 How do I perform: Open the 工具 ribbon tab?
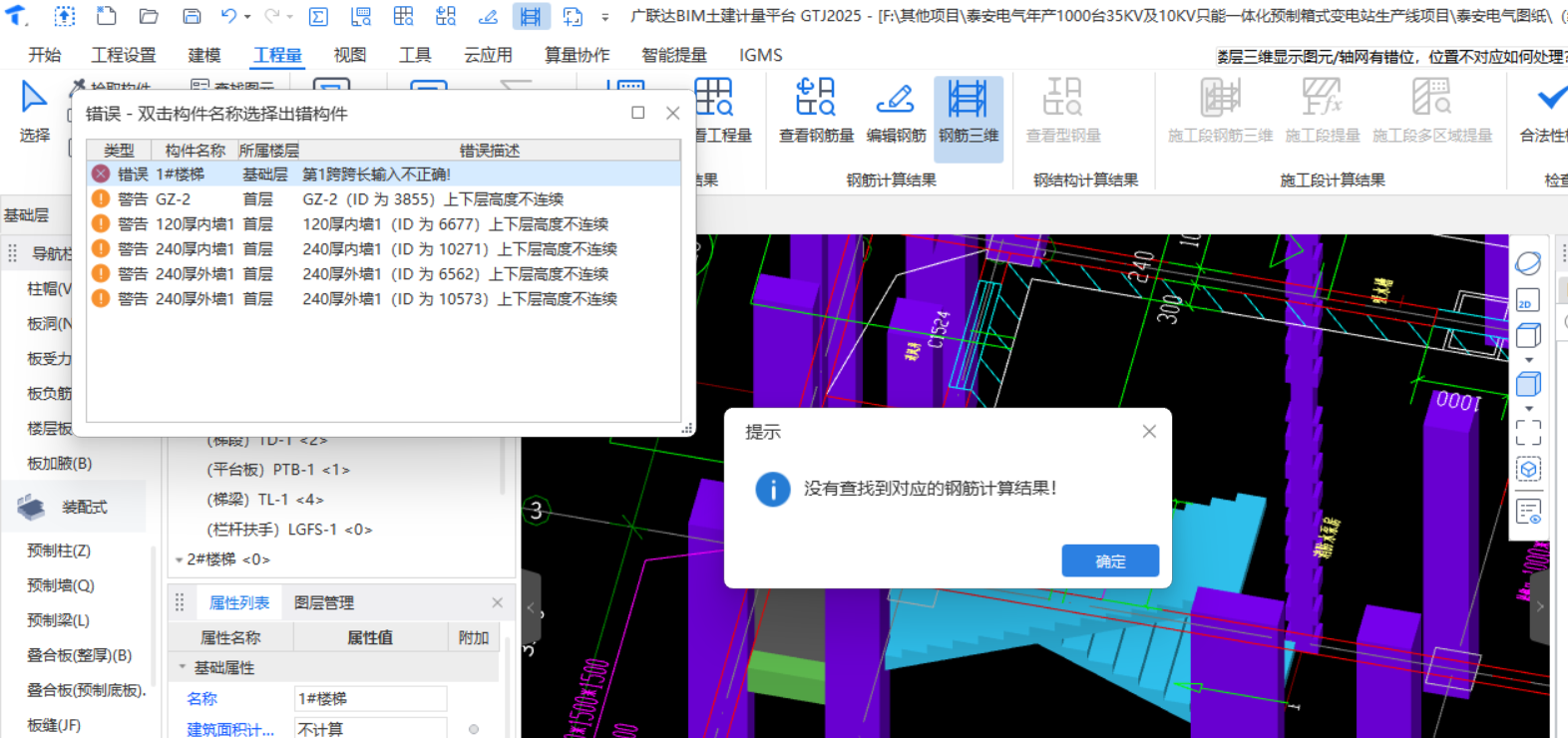(x=415, y=55)
